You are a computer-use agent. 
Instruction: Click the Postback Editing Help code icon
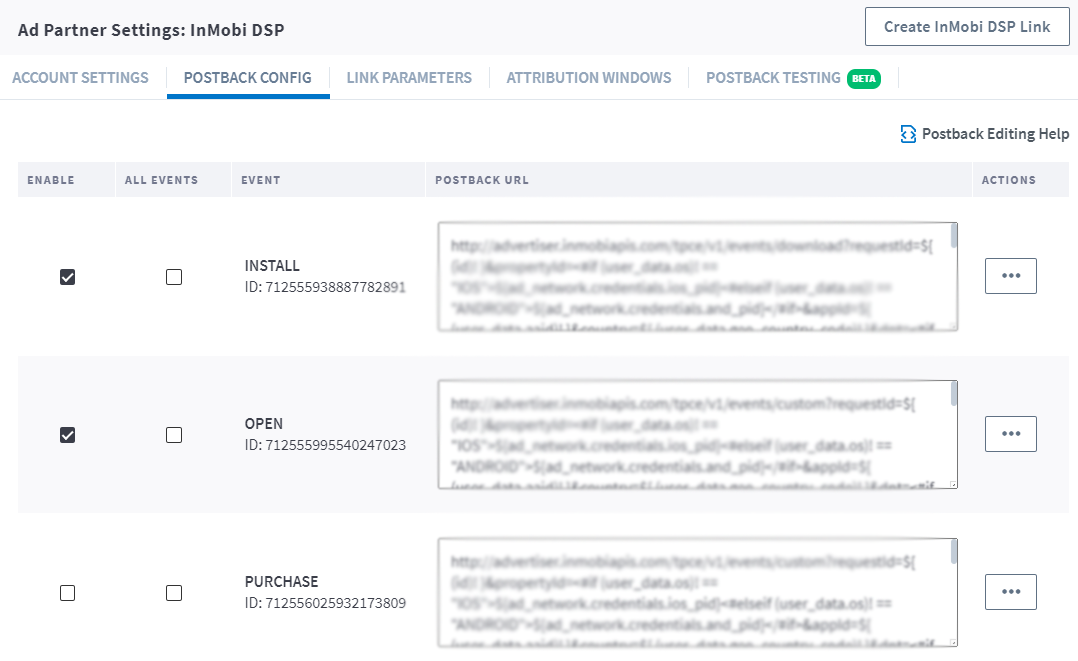(x=908, y=134)
